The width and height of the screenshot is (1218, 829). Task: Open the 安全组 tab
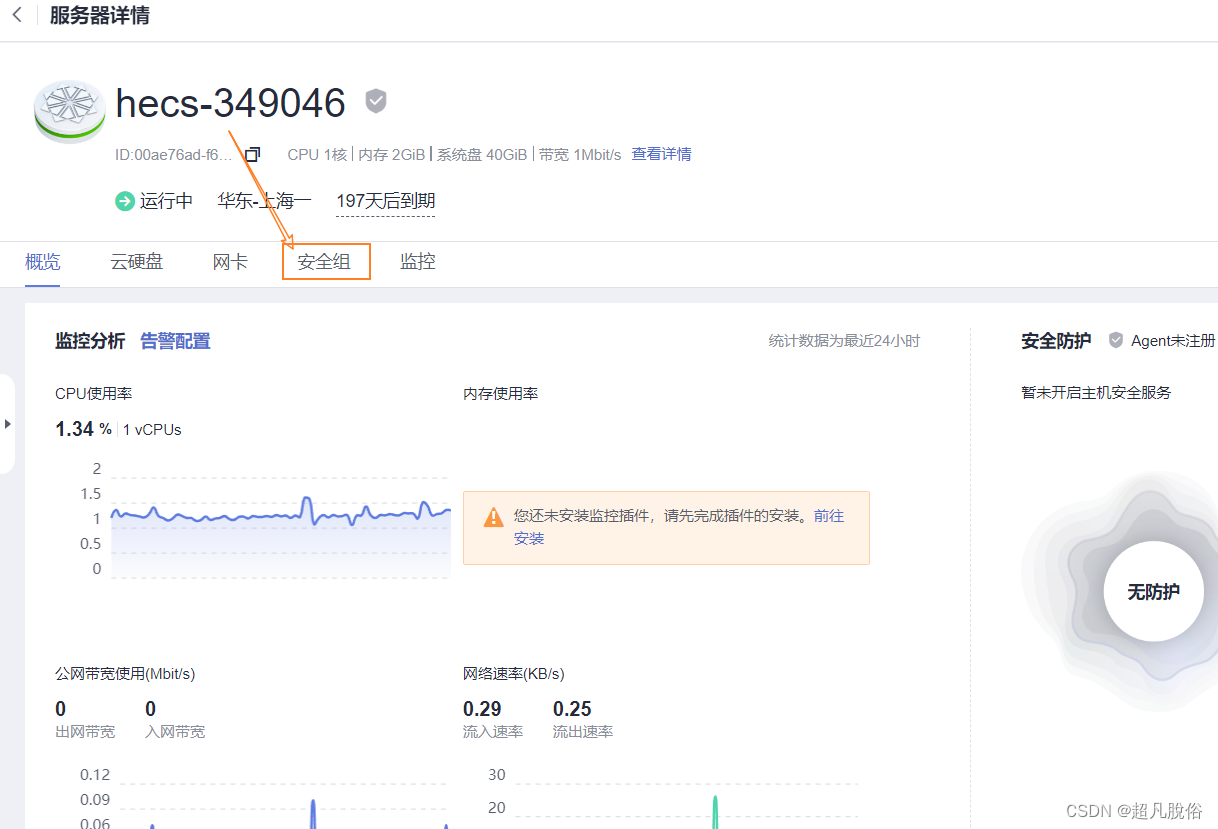(x=326, y=261)
